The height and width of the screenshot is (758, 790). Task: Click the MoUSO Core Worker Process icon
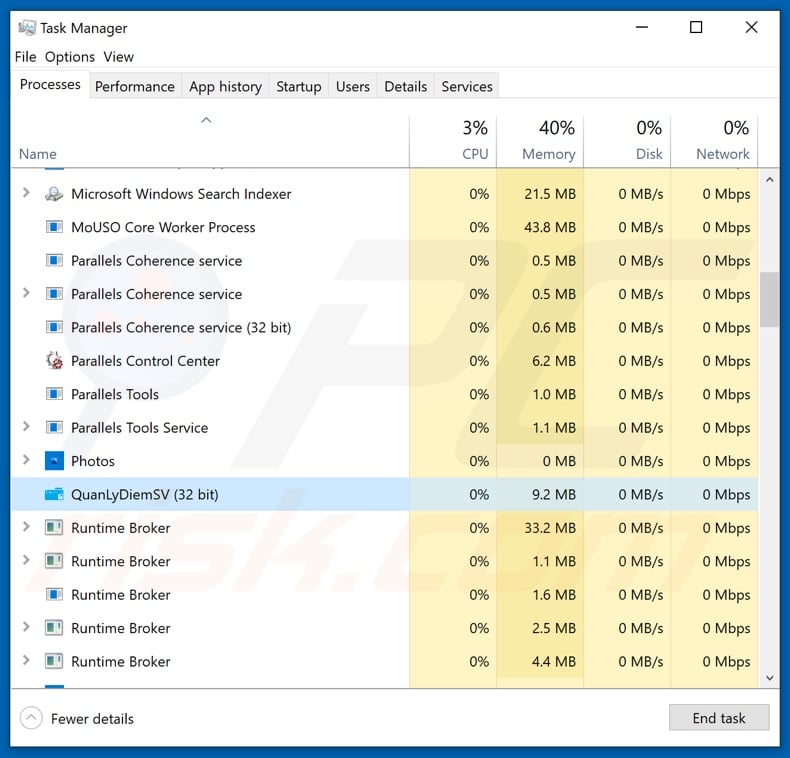[54, 227]
